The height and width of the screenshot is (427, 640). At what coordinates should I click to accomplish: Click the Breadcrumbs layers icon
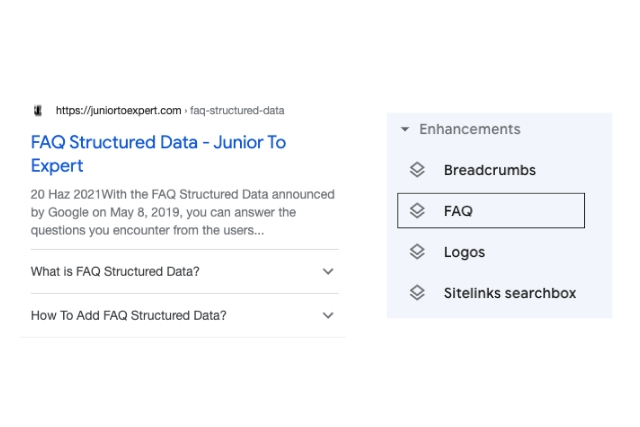tap(418, 170)
